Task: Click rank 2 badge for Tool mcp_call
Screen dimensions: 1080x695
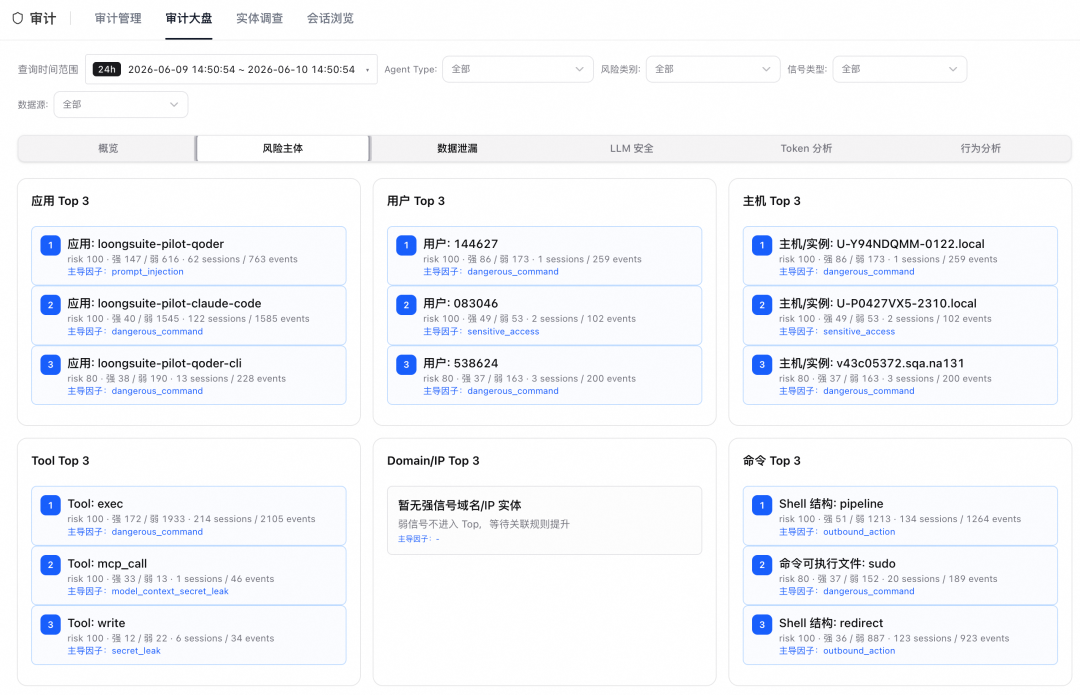Action: pyautogui.click(x=50, y=565)
